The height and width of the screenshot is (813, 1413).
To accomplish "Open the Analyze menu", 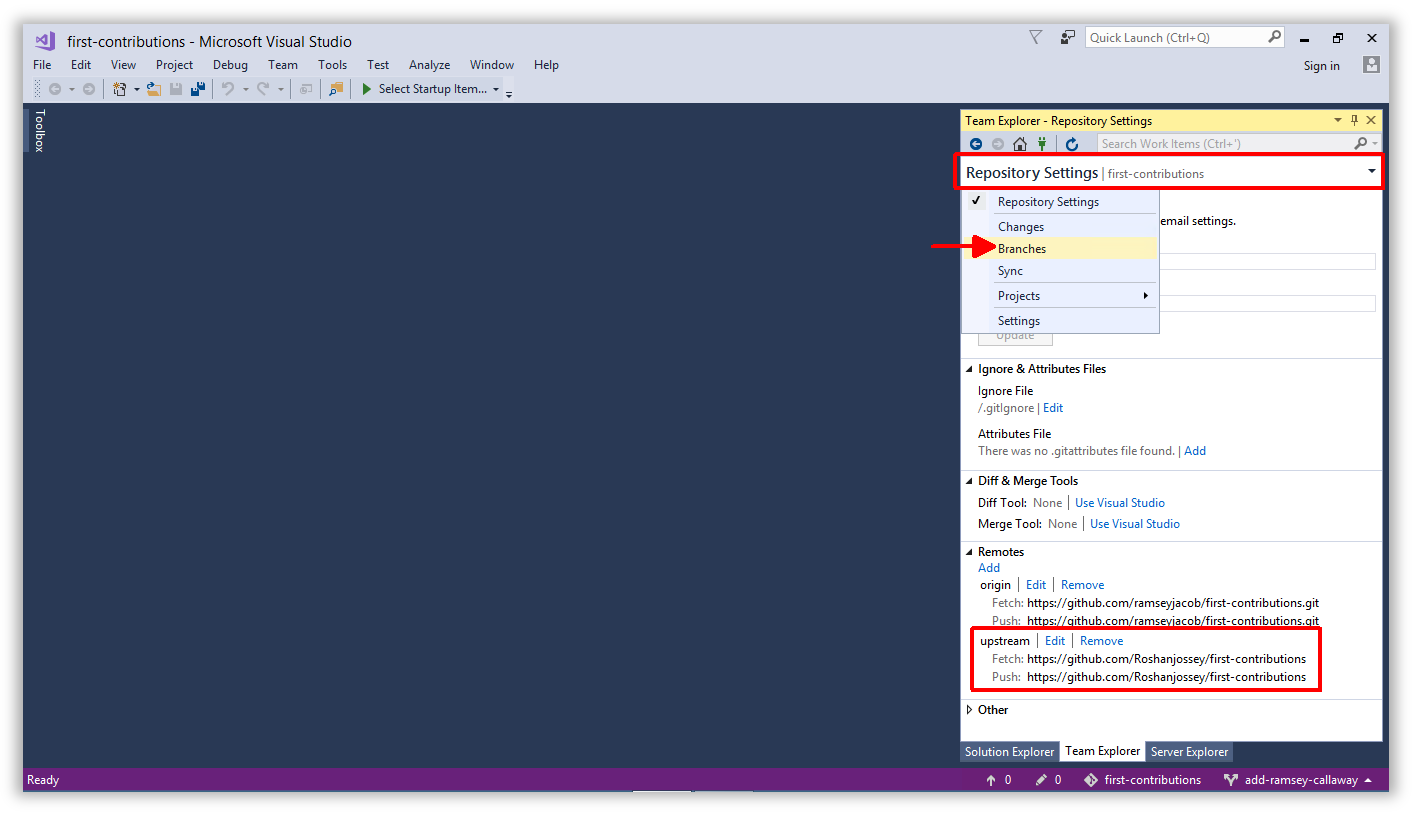I will pyautogui.click(x=429, y=65).
